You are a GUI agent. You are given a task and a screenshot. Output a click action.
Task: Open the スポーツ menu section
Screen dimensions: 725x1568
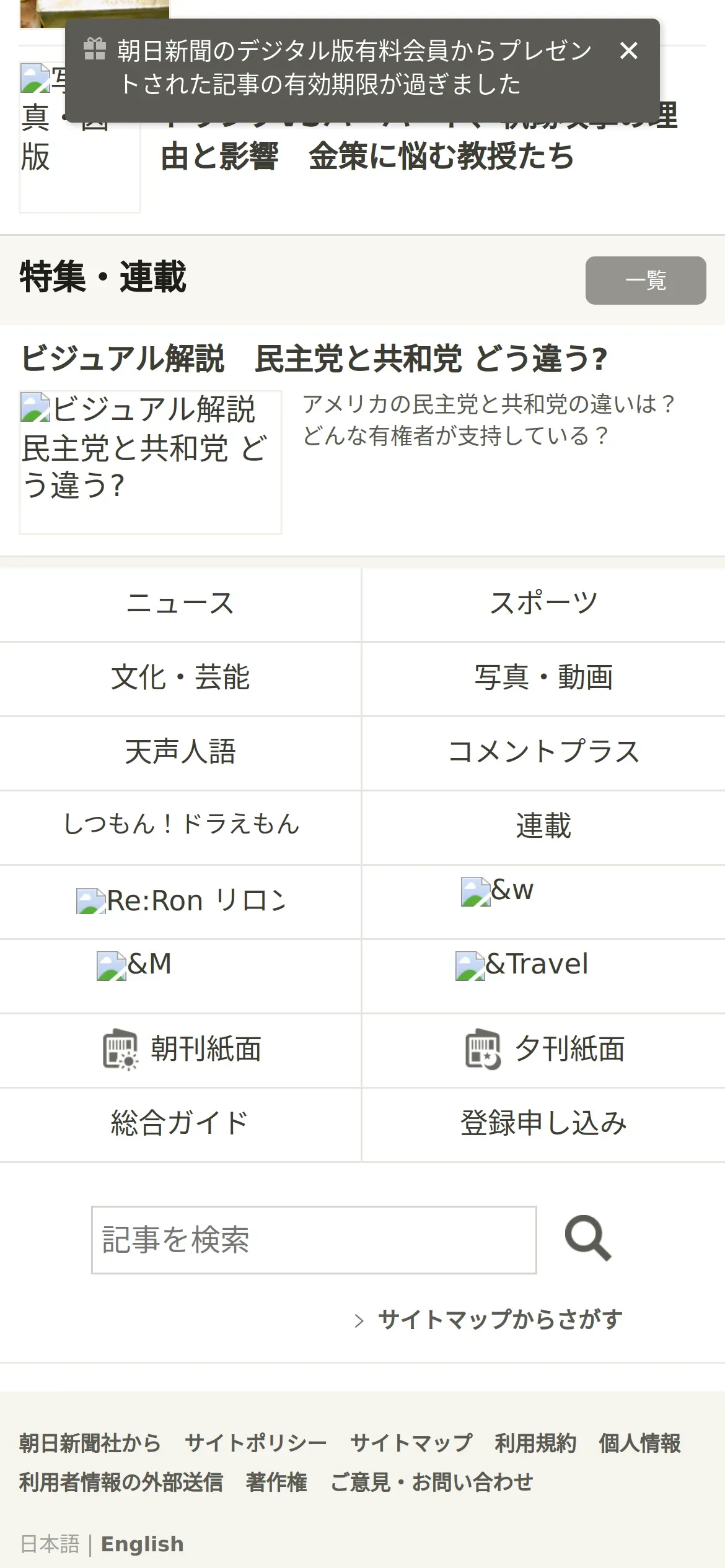tap(543, 604)
